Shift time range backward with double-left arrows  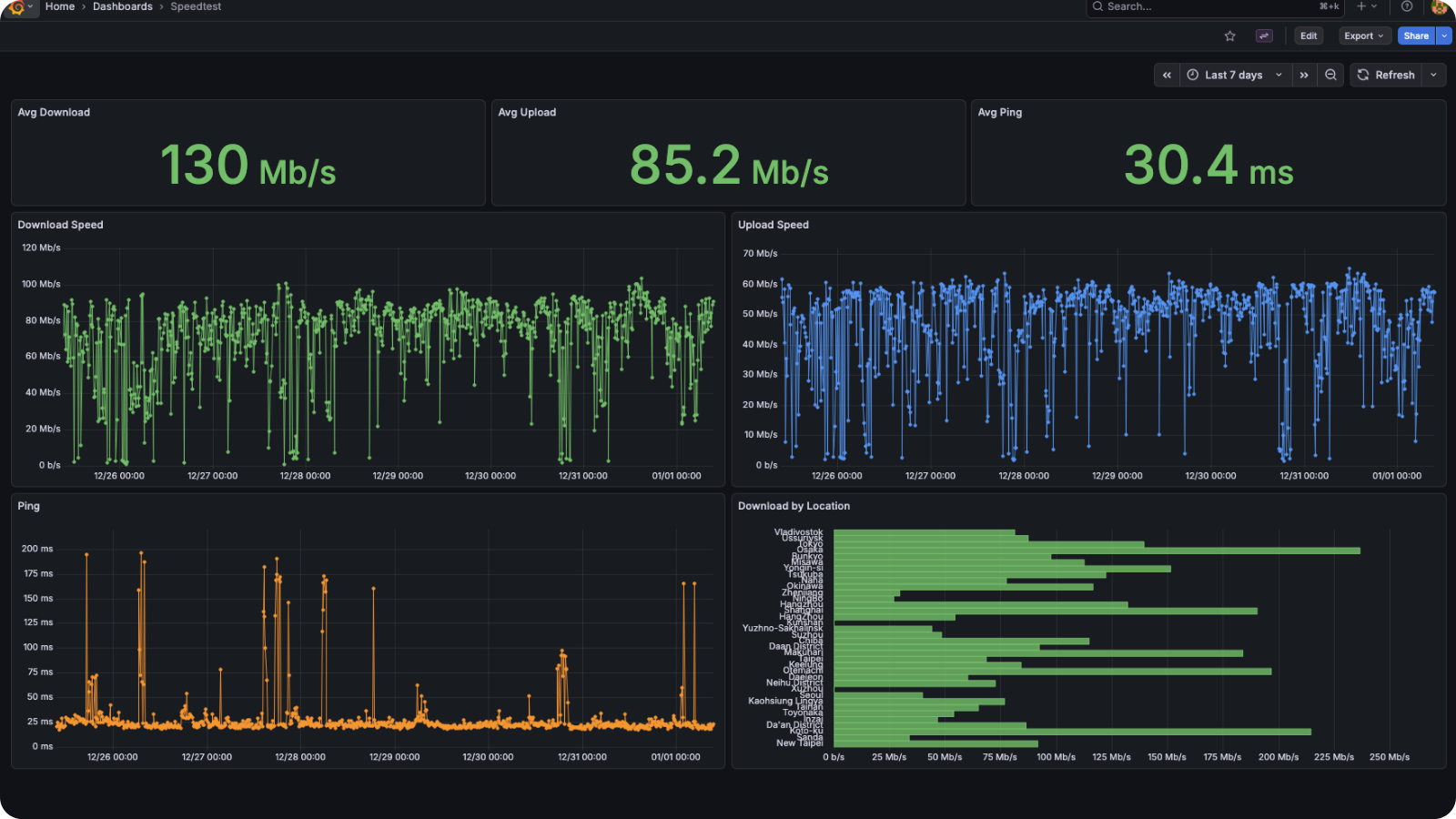[x=1167, y=75]
